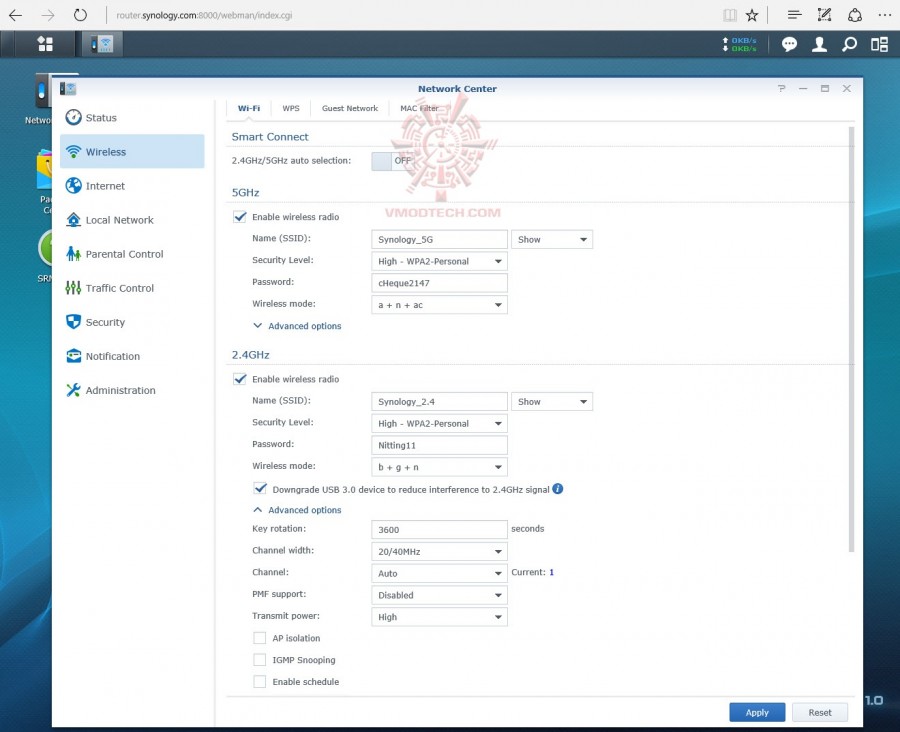Click the Apply button
The height and width of the screenshot is (732, 900).
point(757,712)
